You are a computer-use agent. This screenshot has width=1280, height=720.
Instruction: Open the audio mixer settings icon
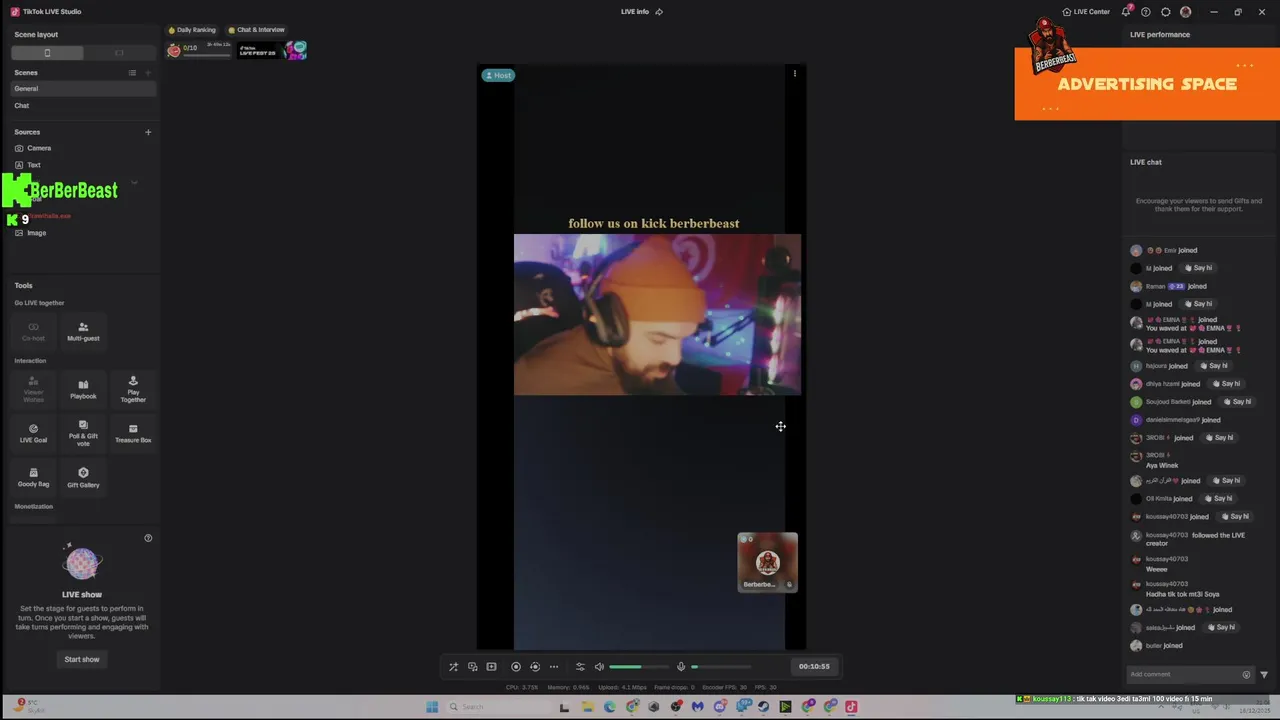580,667
